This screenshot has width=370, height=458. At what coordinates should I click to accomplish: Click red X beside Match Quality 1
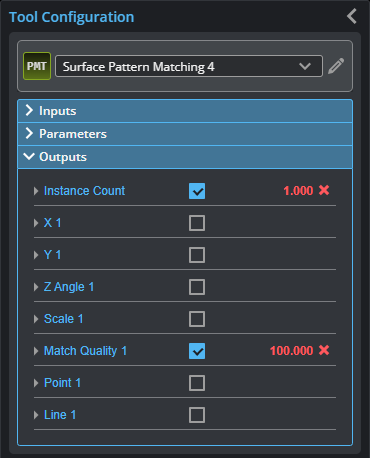pos(324,350)
